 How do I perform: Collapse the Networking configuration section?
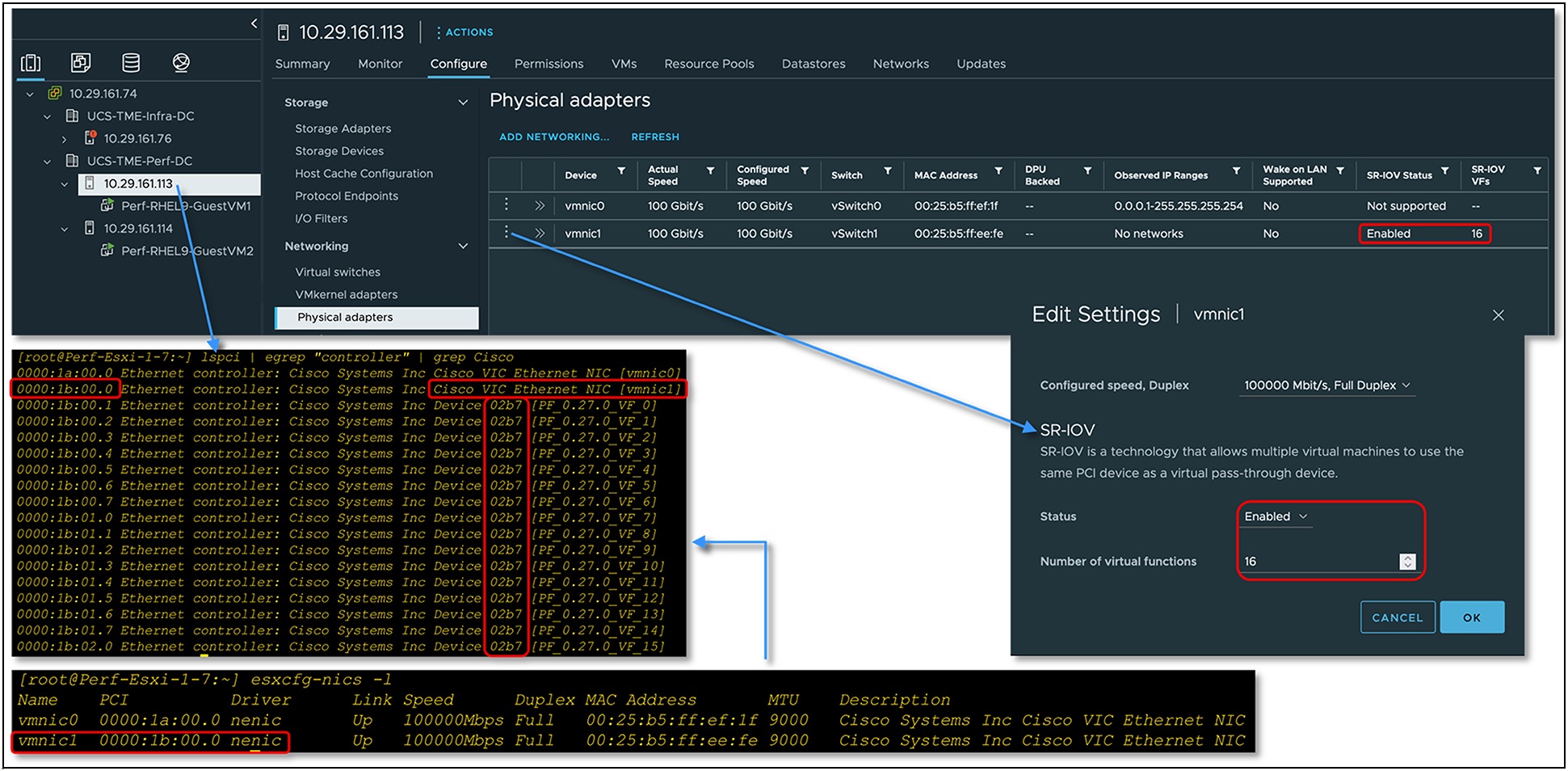click(463, 246)
